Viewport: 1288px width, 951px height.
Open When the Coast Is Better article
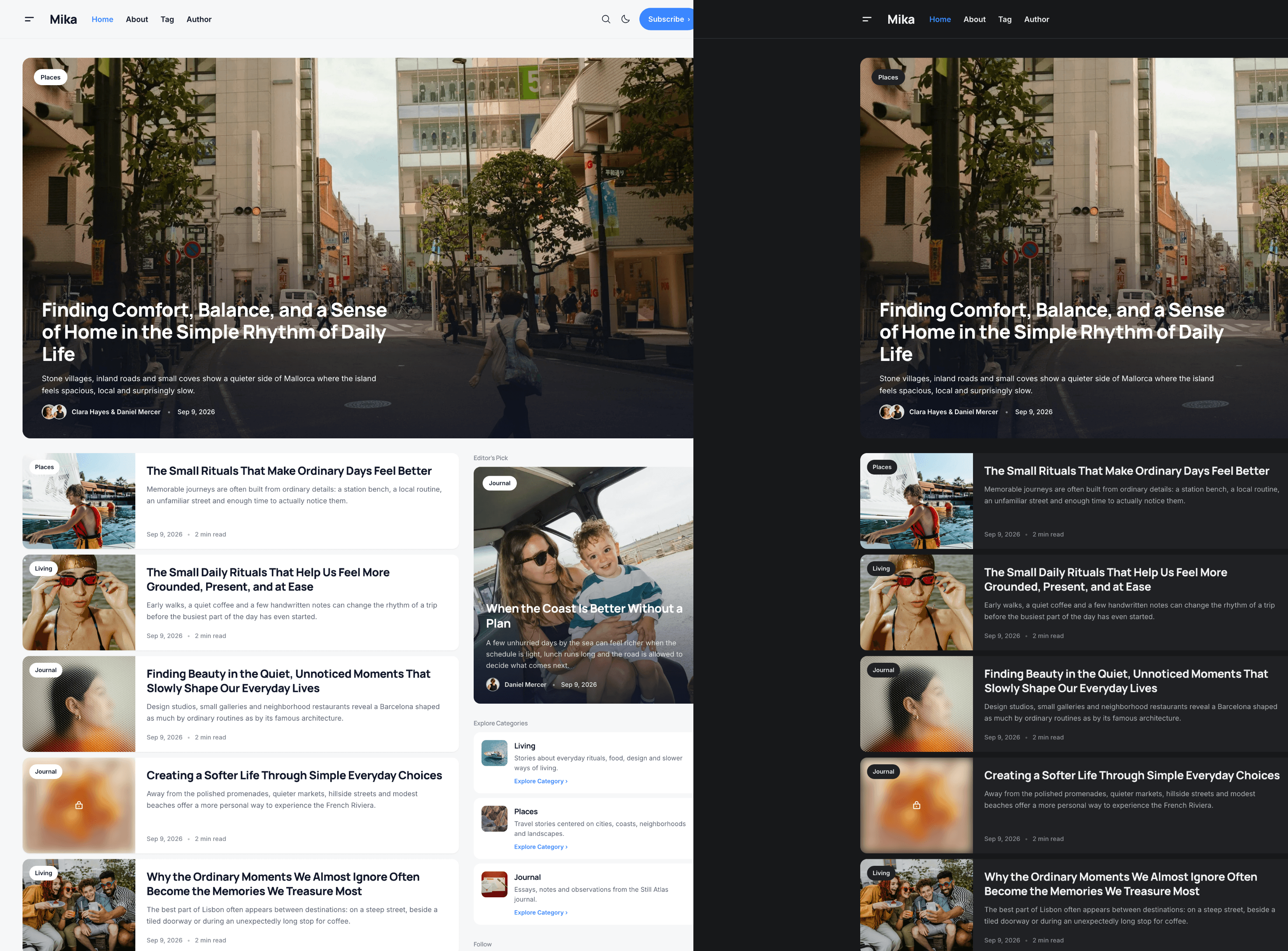pyautogui.click(x=584, y=615)
